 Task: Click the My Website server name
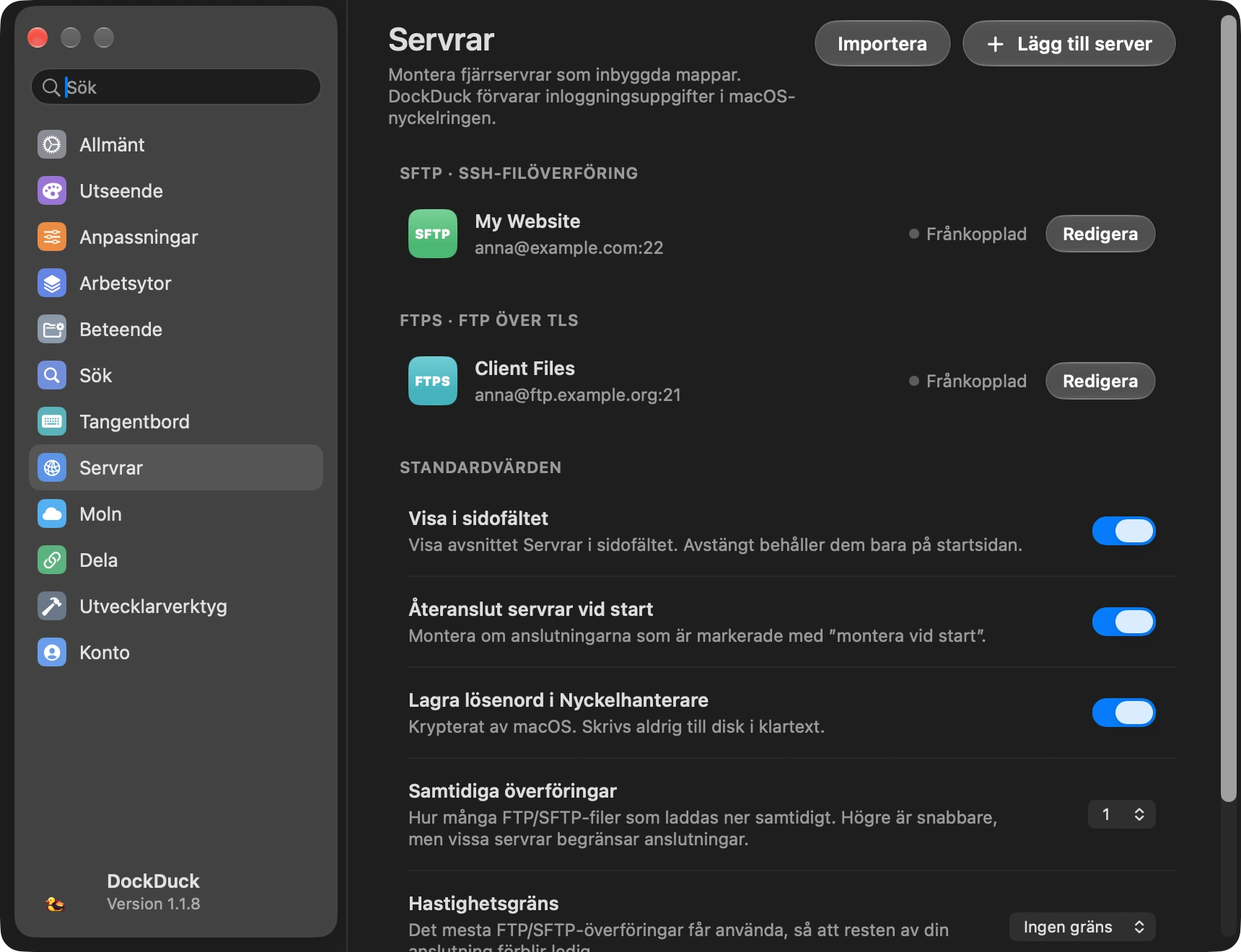[x=527, y=221]
